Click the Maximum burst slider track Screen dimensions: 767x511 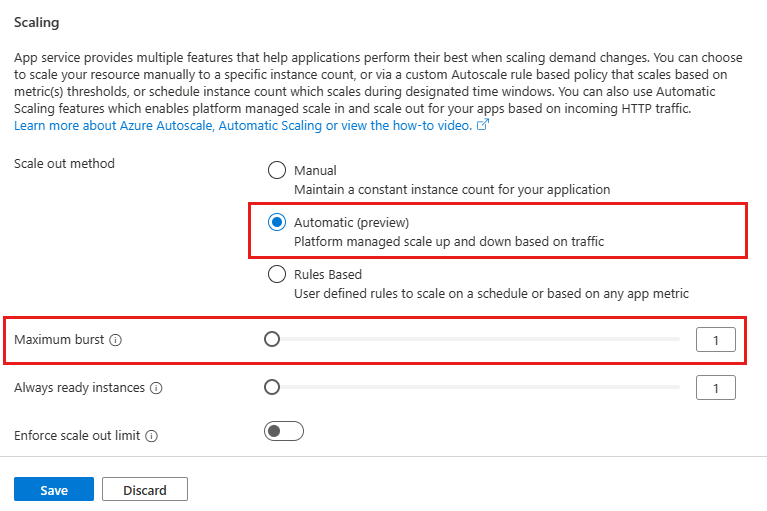pyautogui.click(x=480, y=339)
